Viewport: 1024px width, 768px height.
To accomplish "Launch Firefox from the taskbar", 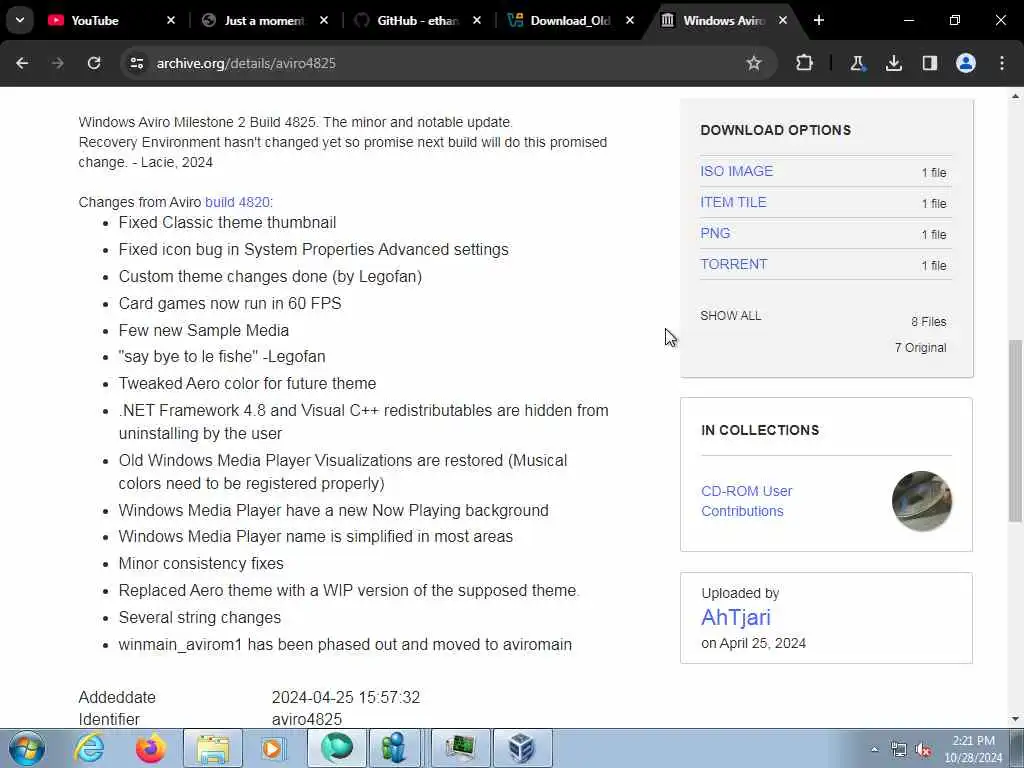I will click(x=150, y=748).
